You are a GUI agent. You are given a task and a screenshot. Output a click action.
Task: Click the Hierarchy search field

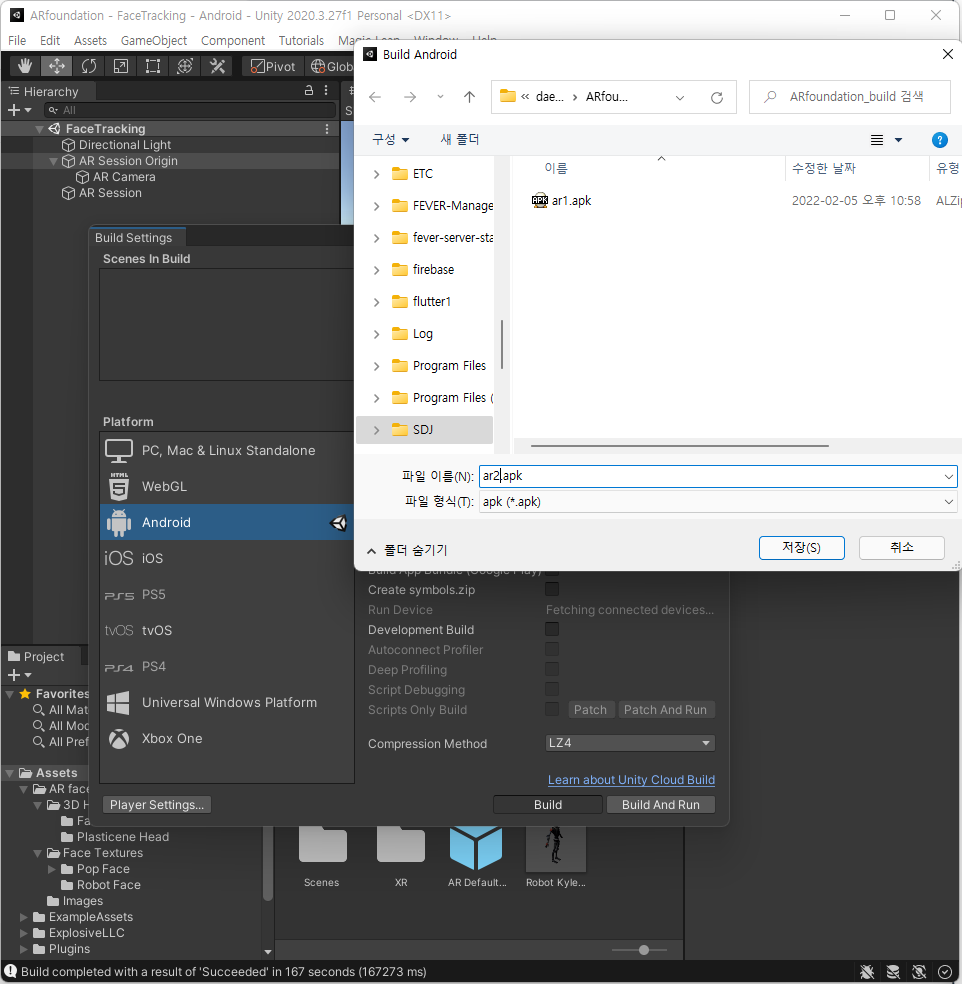point(190,110)
